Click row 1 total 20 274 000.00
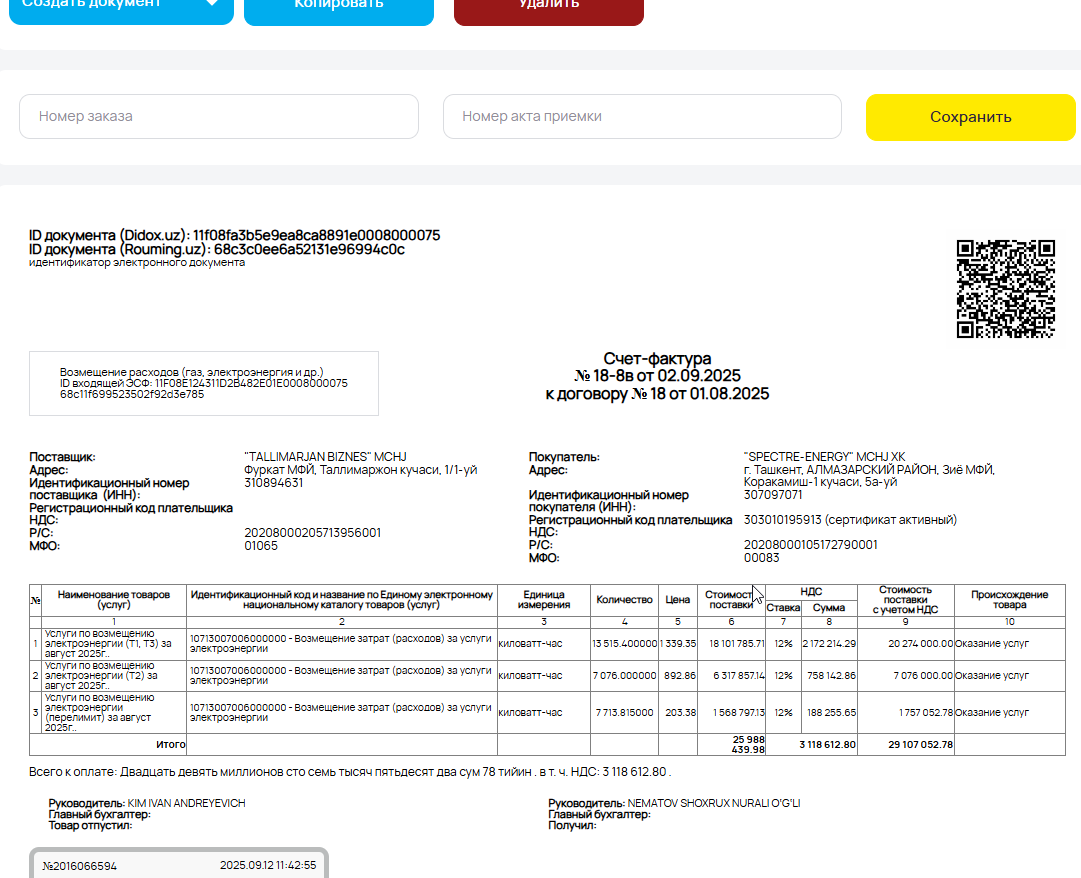This screenshot has height=878, width=1081. (920, 644)
